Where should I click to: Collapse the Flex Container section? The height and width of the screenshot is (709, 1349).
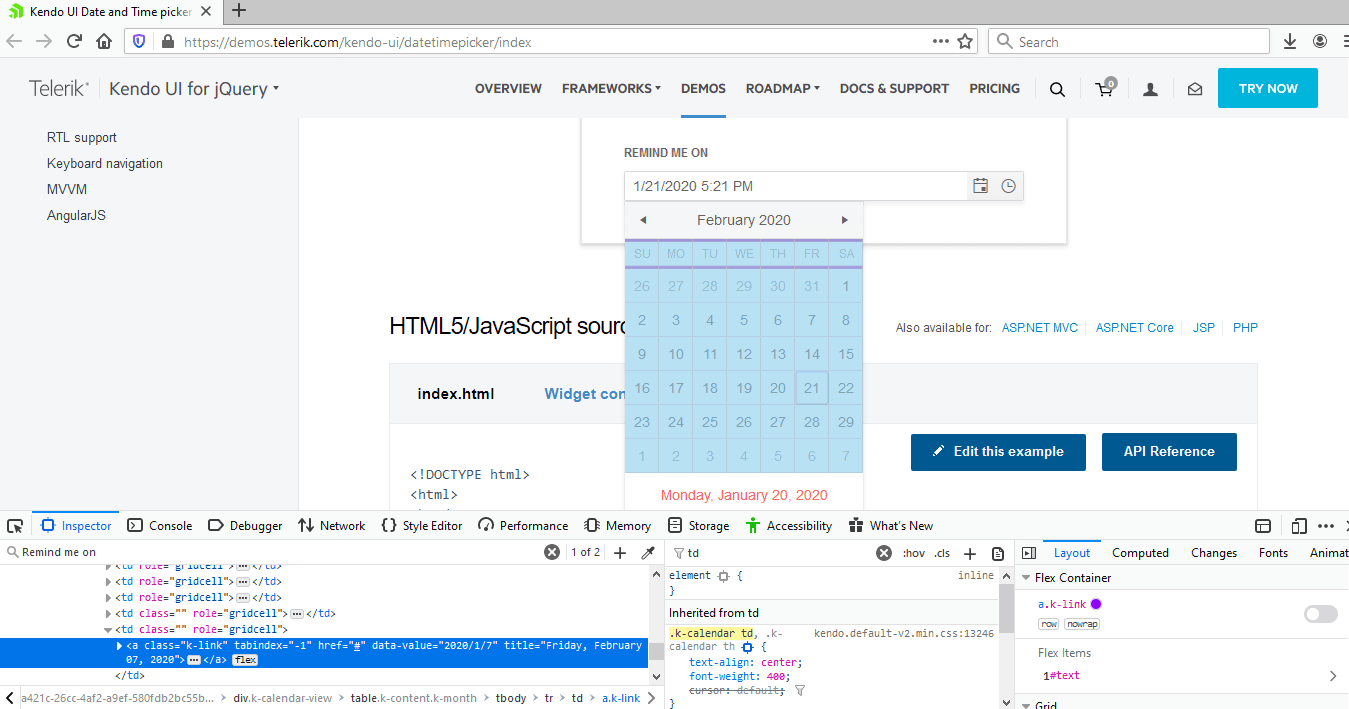coord(1025,578)
